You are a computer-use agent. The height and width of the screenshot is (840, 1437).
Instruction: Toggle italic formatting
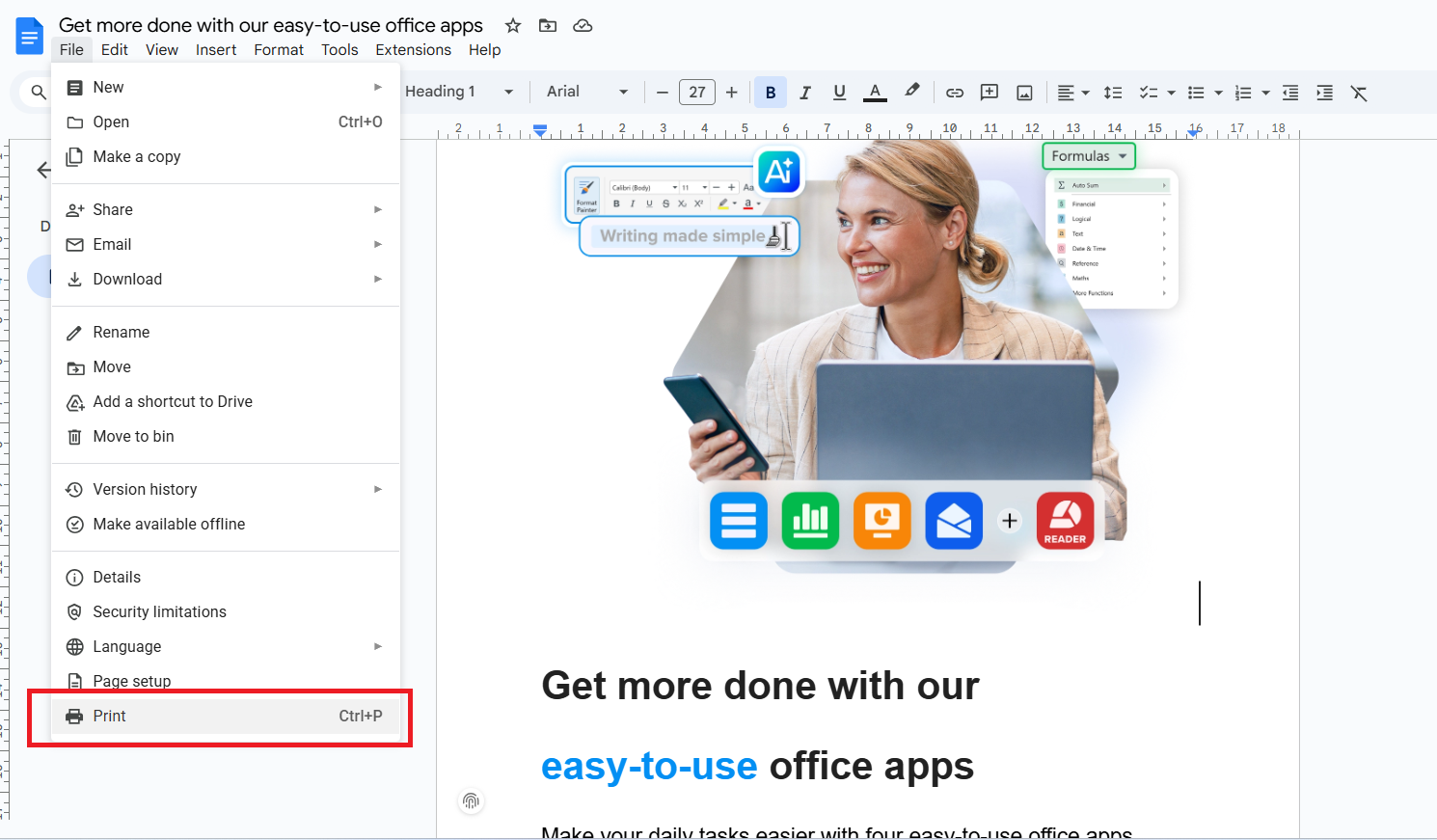(804, 92)
